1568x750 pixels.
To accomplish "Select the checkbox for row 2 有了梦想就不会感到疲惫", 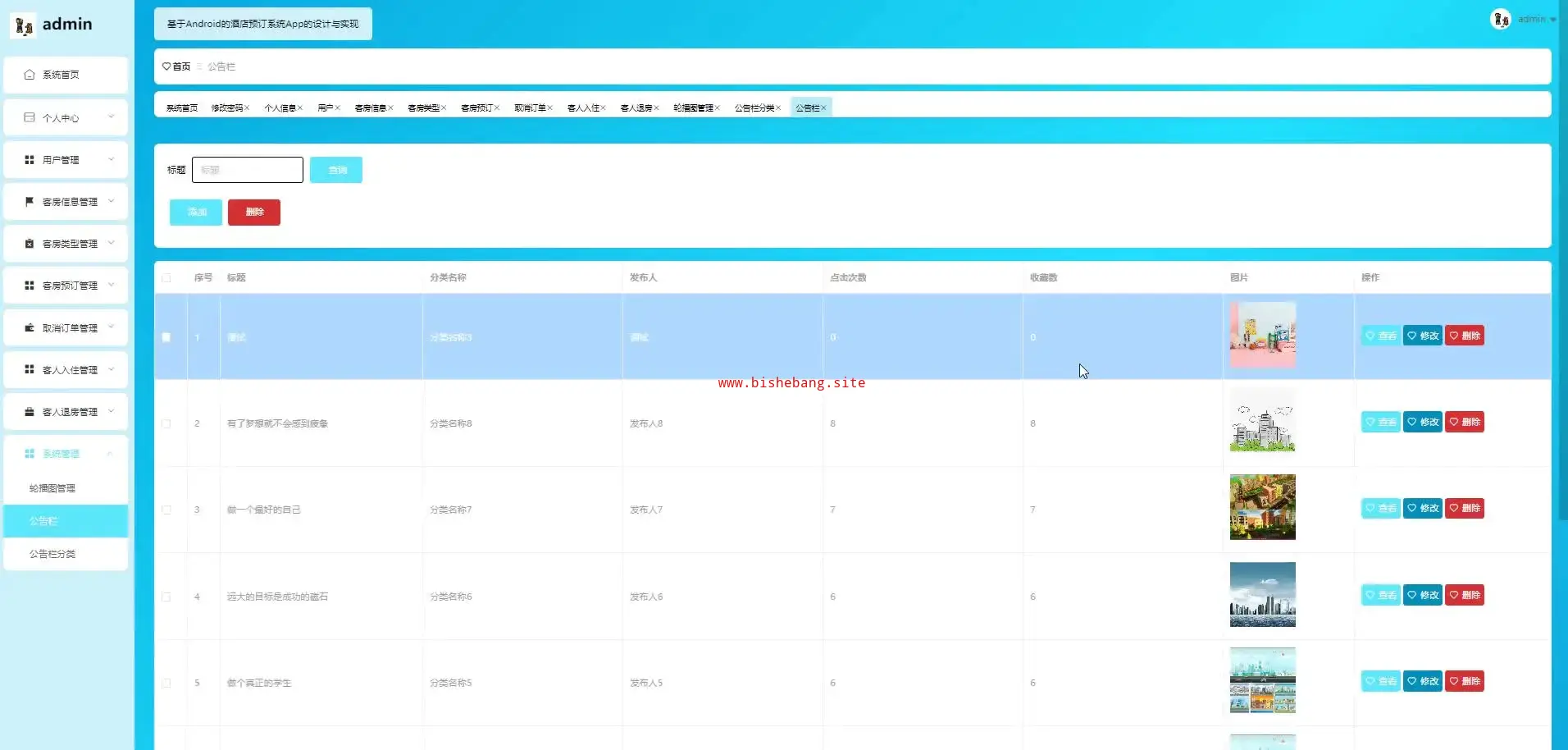I will pyautogui.click(x=166, y=424).
